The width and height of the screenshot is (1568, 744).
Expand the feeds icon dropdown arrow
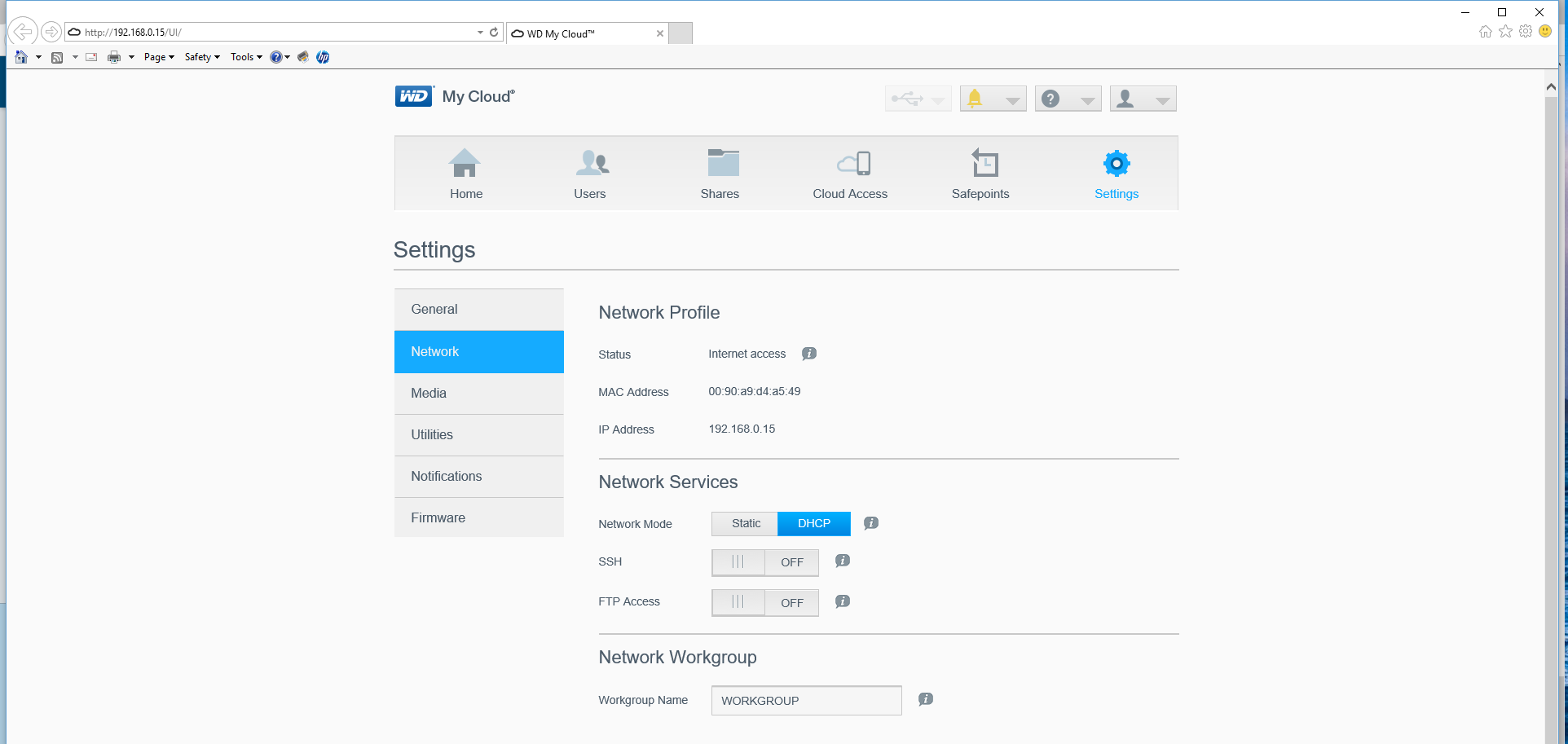(x=75, y=57)
